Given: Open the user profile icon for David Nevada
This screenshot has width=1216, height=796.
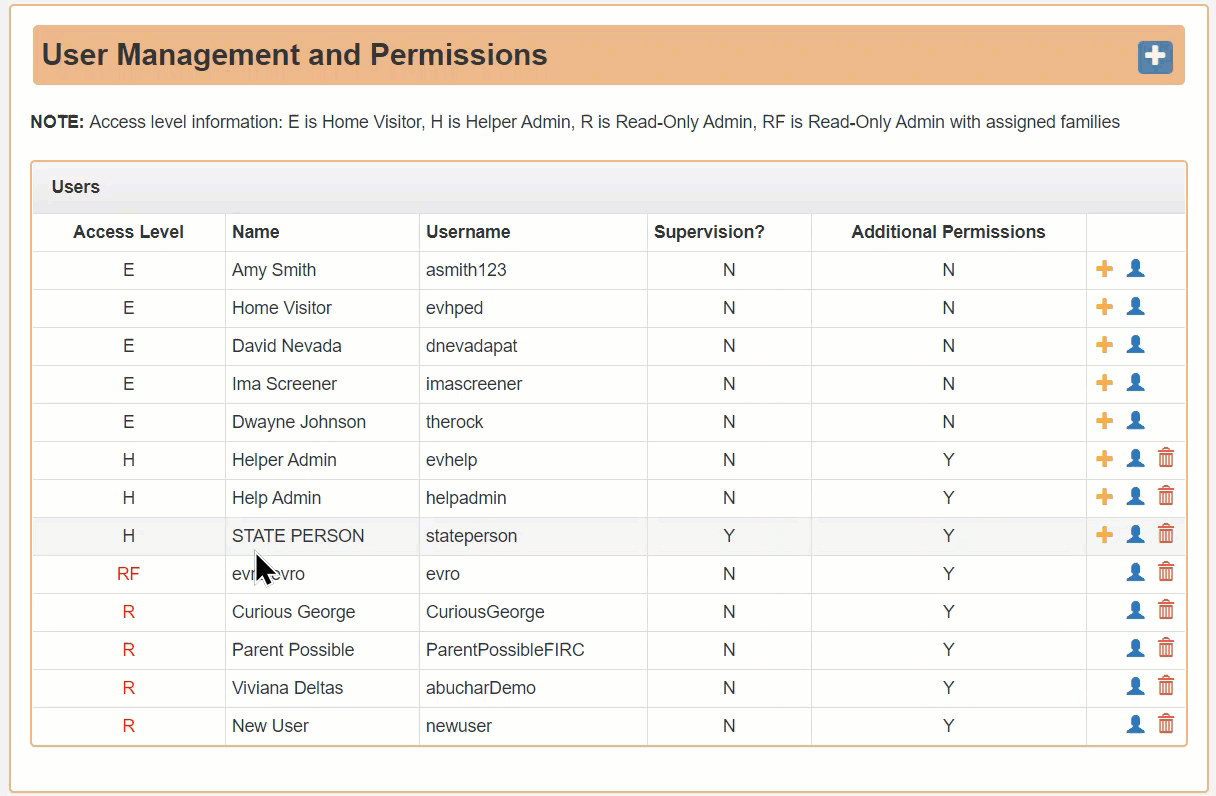Looking at the screenshot, I should tap(1135, 345).
